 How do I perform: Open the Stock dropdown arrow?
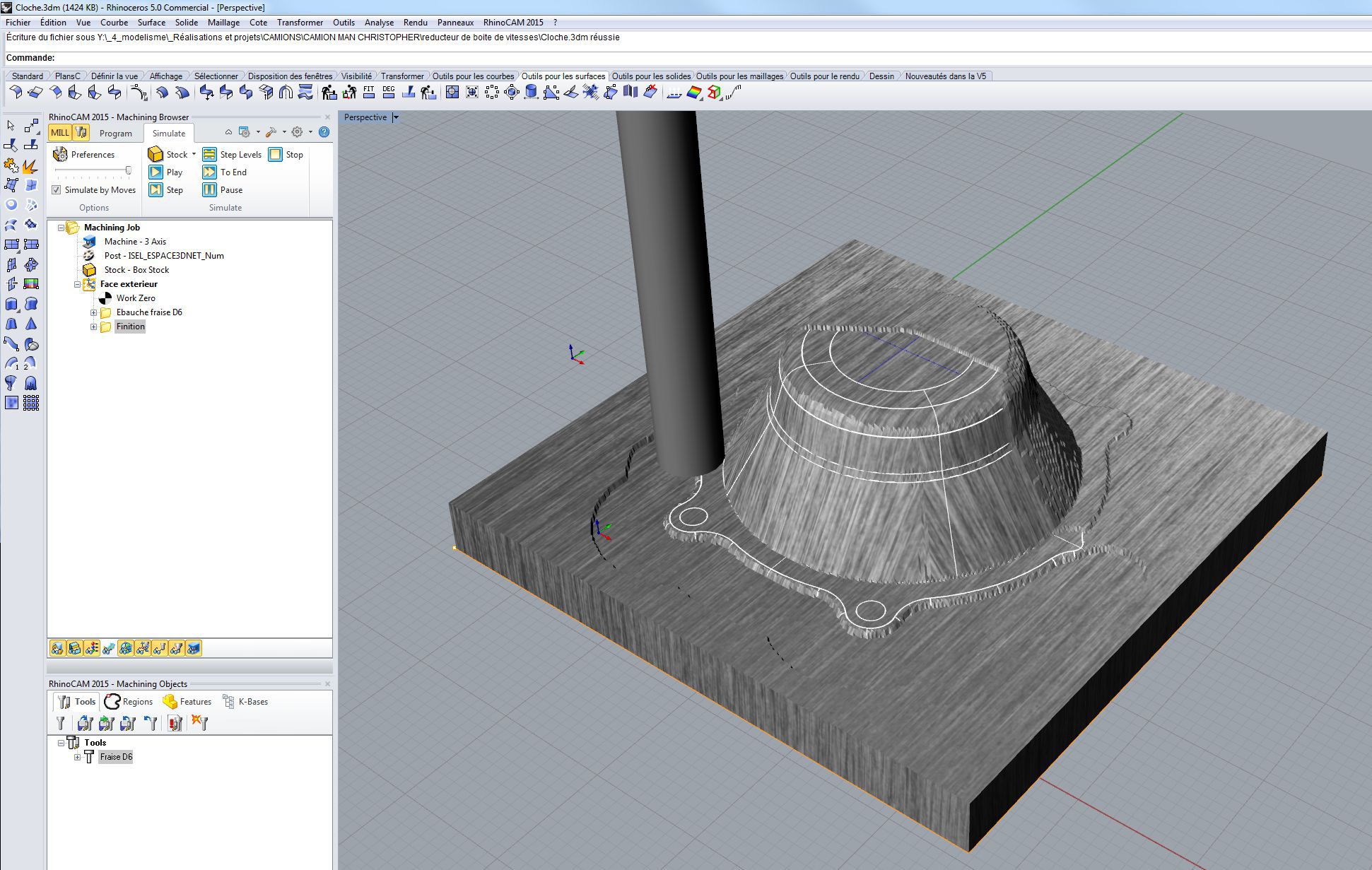tap(194, 154)
